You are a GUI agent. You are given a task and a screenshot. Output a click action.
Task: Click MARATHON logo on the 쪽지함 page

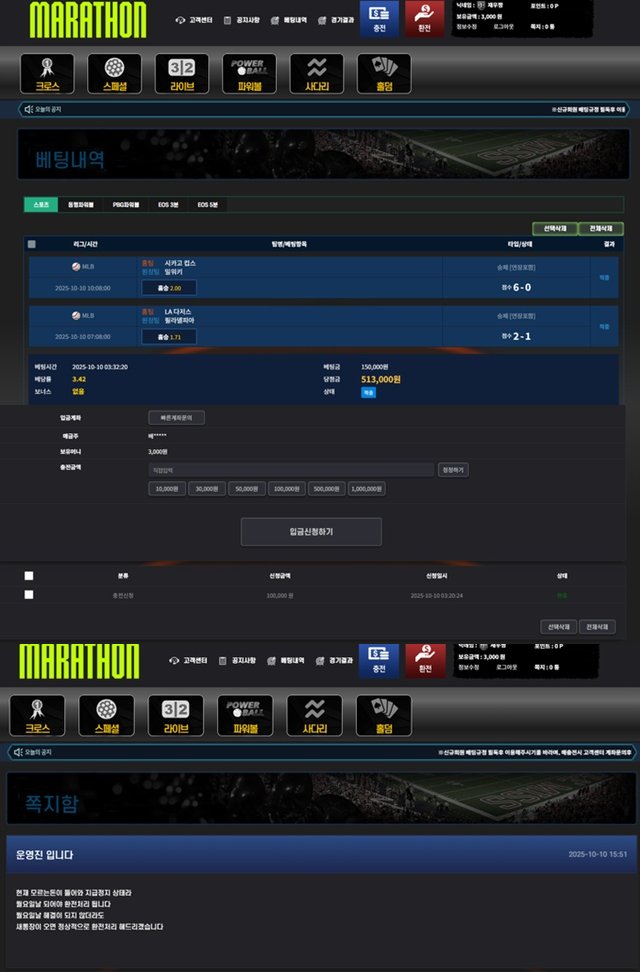click(x=79, y=661)
